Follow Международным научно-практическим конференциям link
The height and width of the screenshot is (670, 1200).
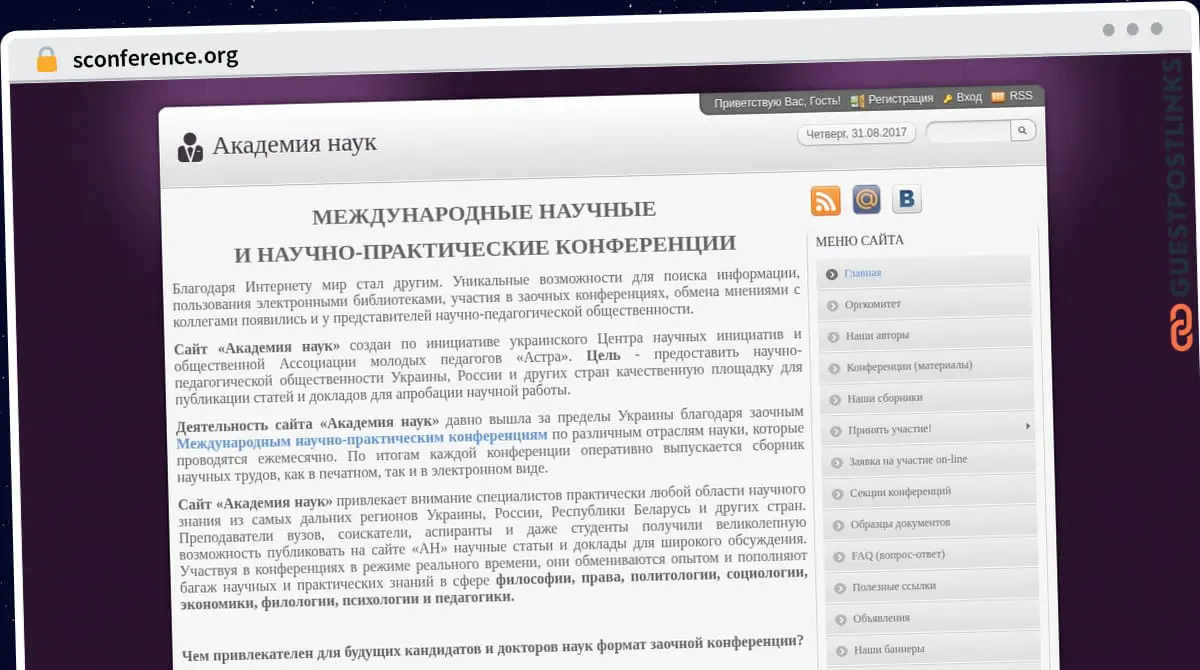(361, 436)
